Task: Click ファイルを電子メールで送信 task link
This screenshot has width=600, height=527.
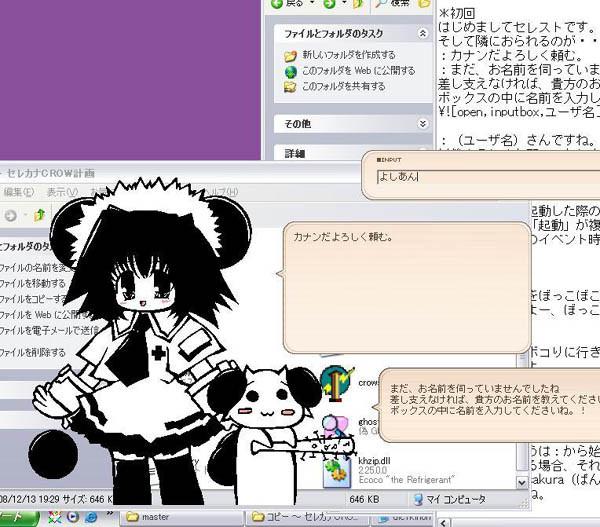Action: coord(49,330)
